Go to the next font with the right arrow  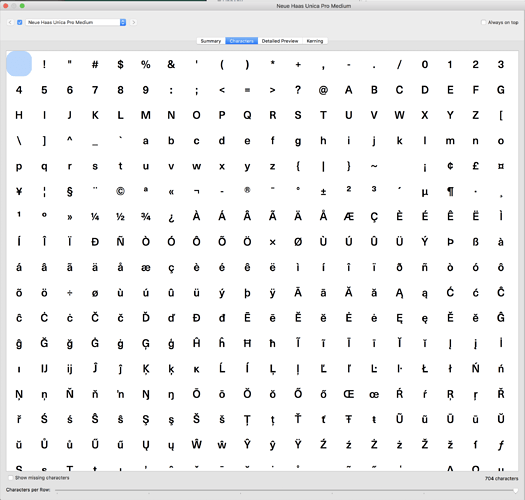tap(134, 22)
